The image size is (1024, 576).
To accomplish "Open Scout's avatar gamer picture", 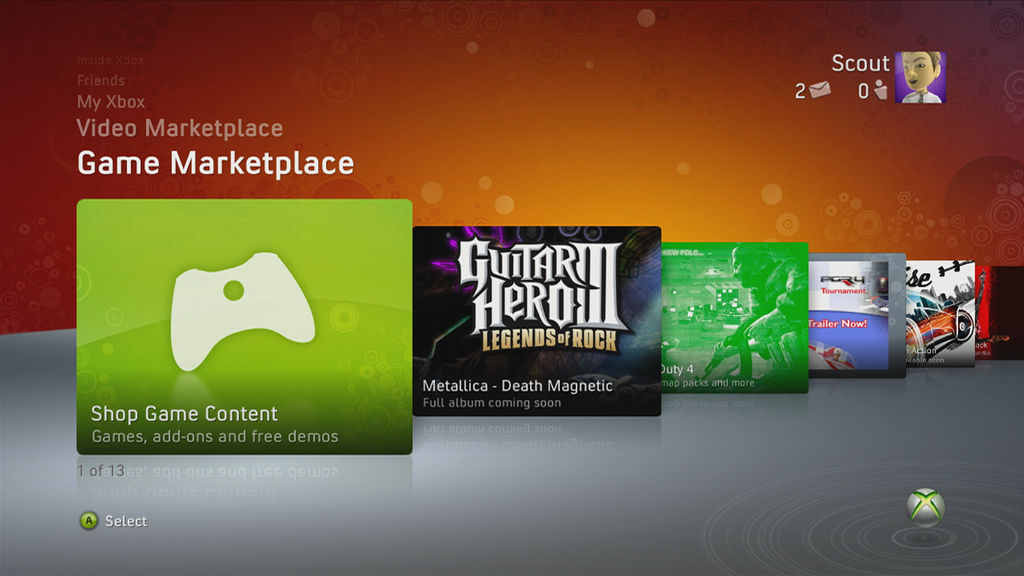I will [x=920, y=77].
